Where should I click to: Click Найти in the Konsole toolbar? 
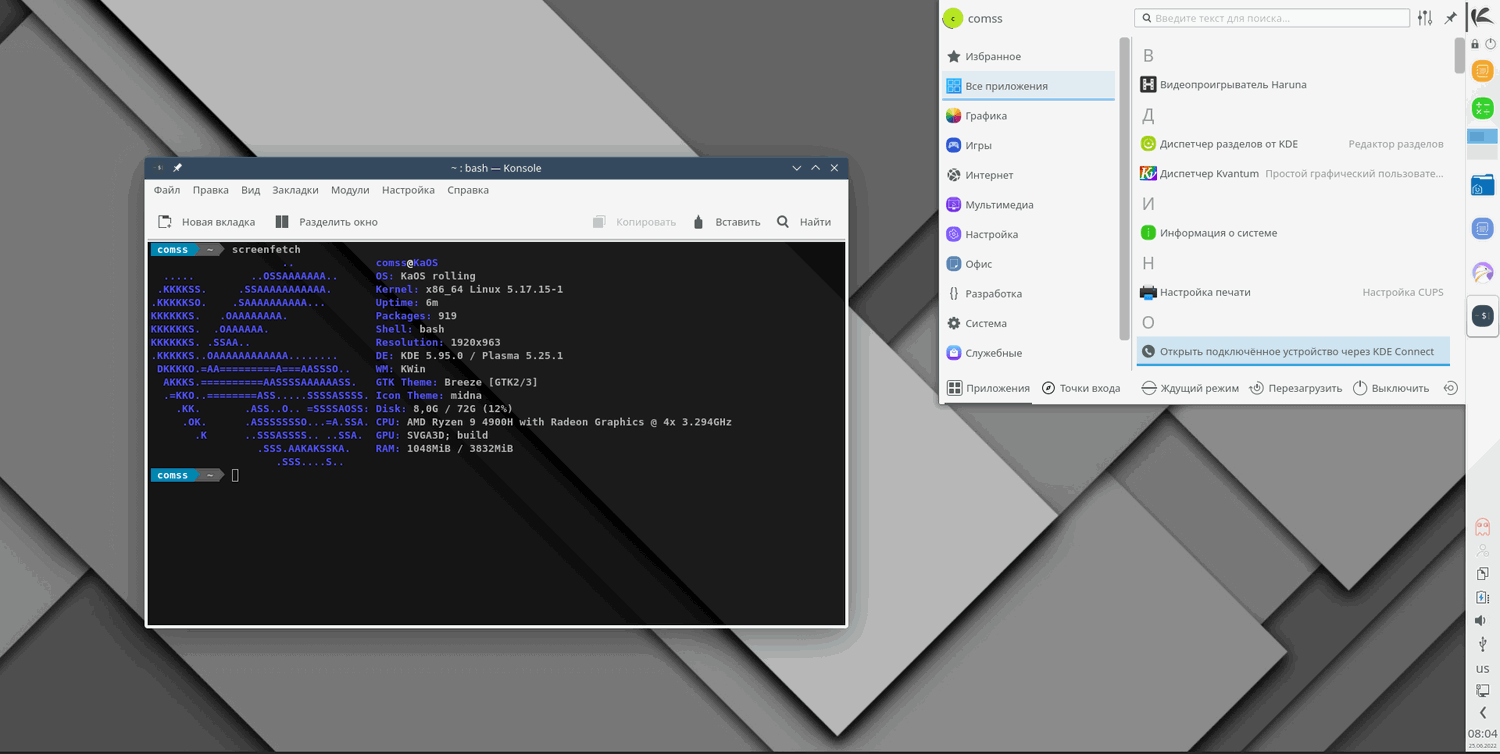tap(804, 222)
